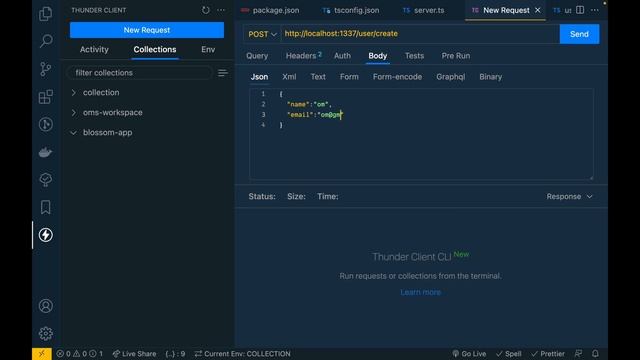The image size is (640, 360).
Task: Open the Bookmarks icon in activity bar
Action: 45,207
